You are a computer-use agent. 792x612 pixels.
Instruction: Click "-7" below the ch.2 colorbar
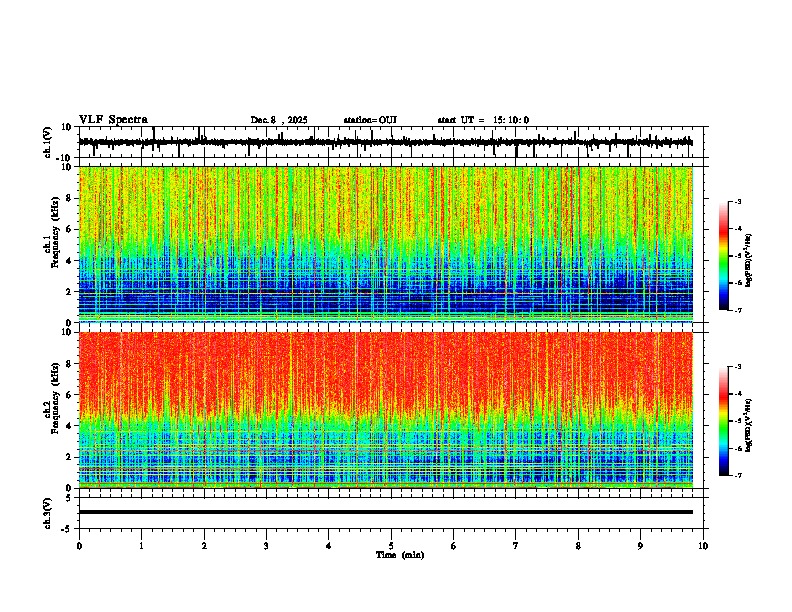[x=737, y=475]
